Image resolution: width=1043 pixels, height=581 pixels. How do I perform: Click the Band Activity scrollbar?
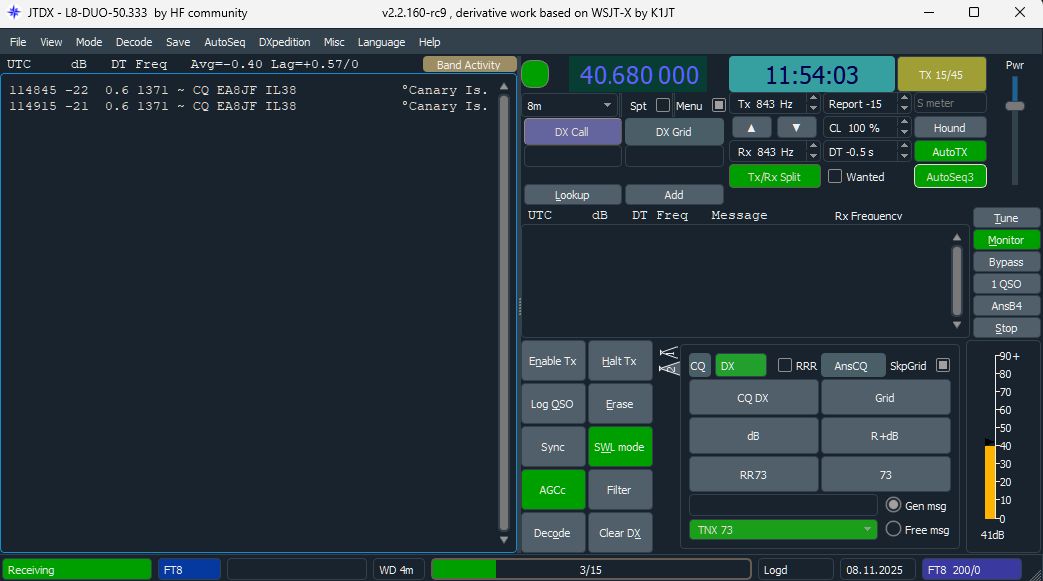(x=504, y=312)
